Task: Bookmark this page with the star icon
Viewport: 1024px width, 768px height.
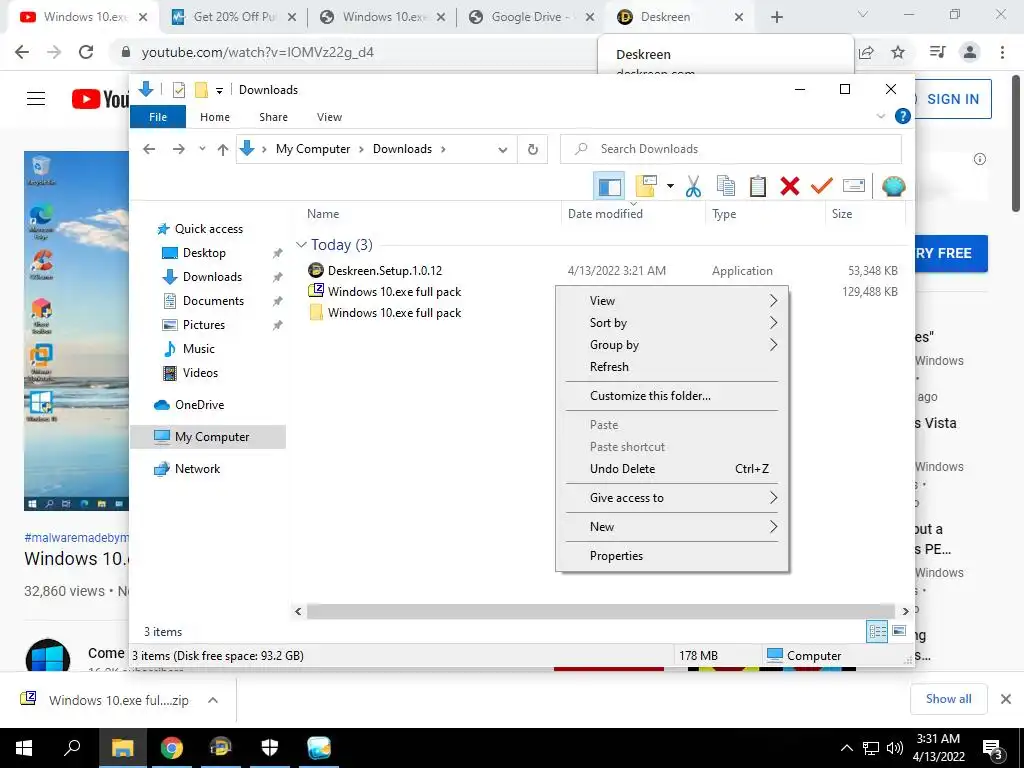Action: pos(898,52)
